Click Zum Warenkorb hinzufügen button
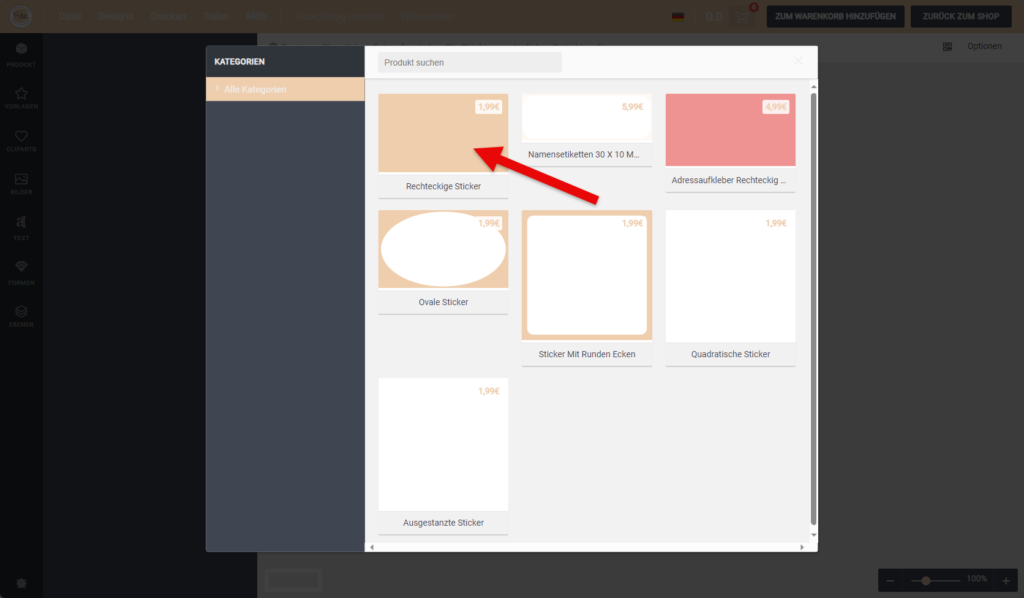Viewport: 1024px width, 598px height. (836, 16)
